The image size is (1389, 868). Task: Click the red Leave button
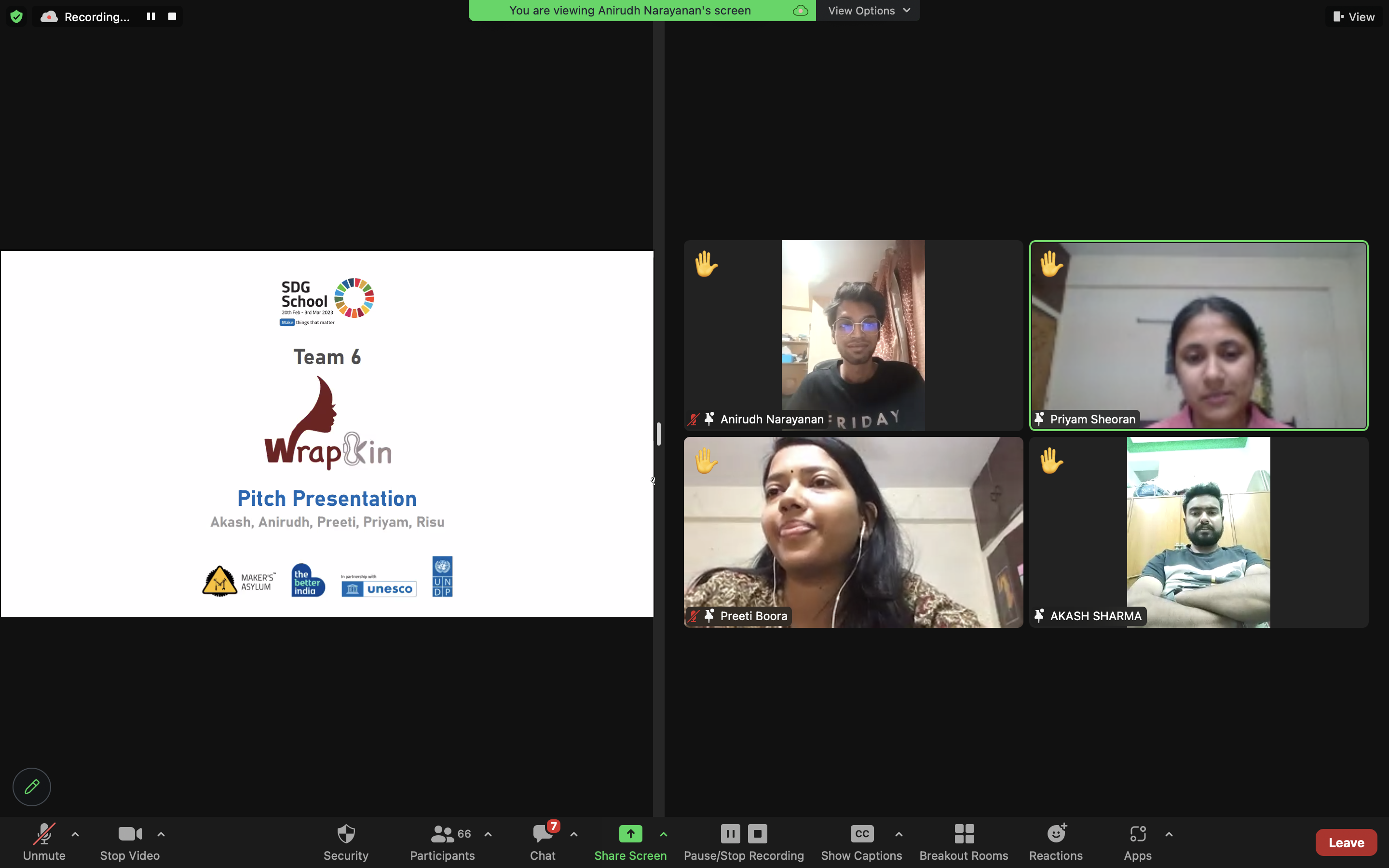(1346, 842)
